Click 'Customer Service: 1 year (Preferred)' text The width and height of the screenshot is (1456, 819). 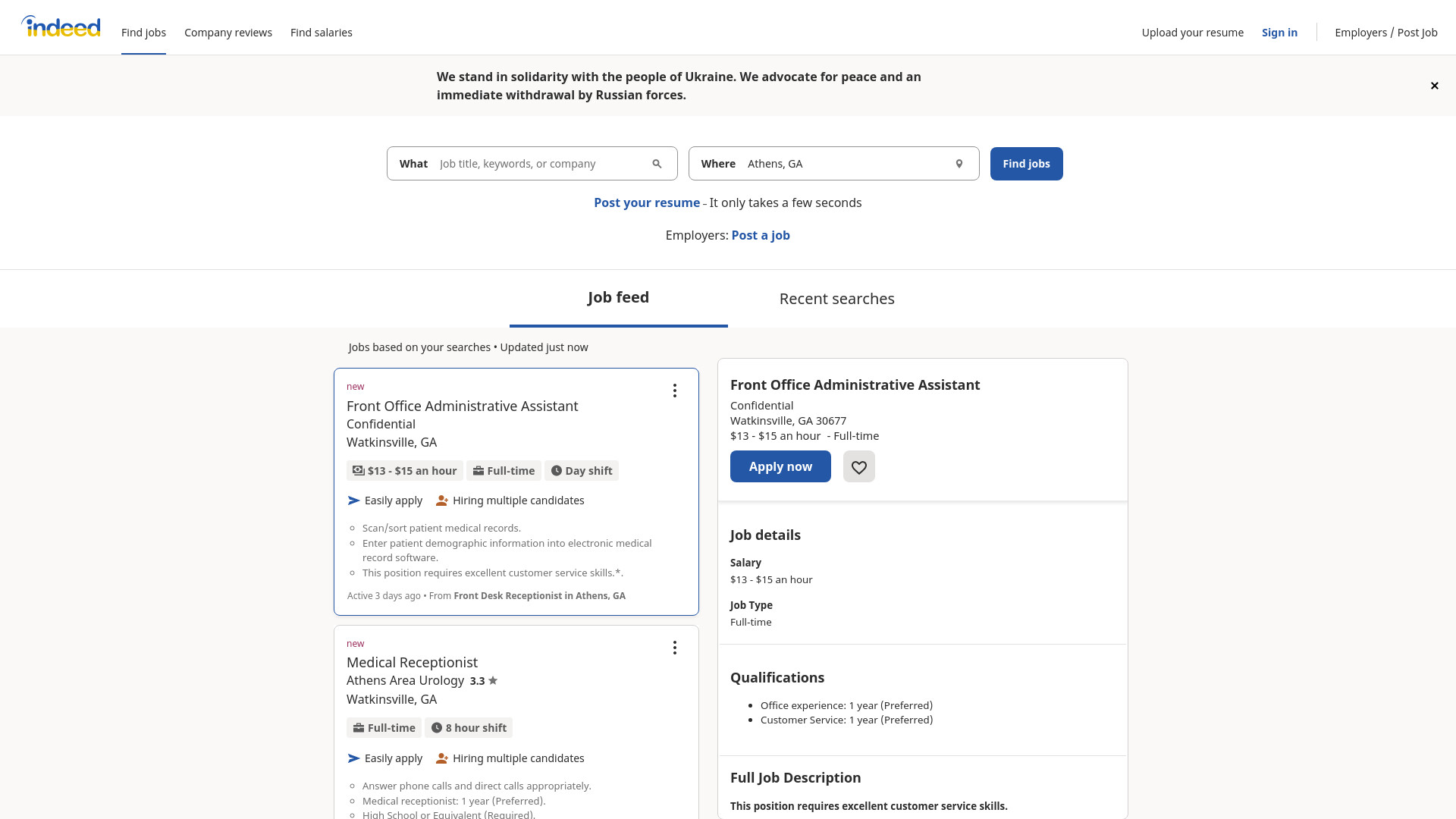click(x=846, y=720)
